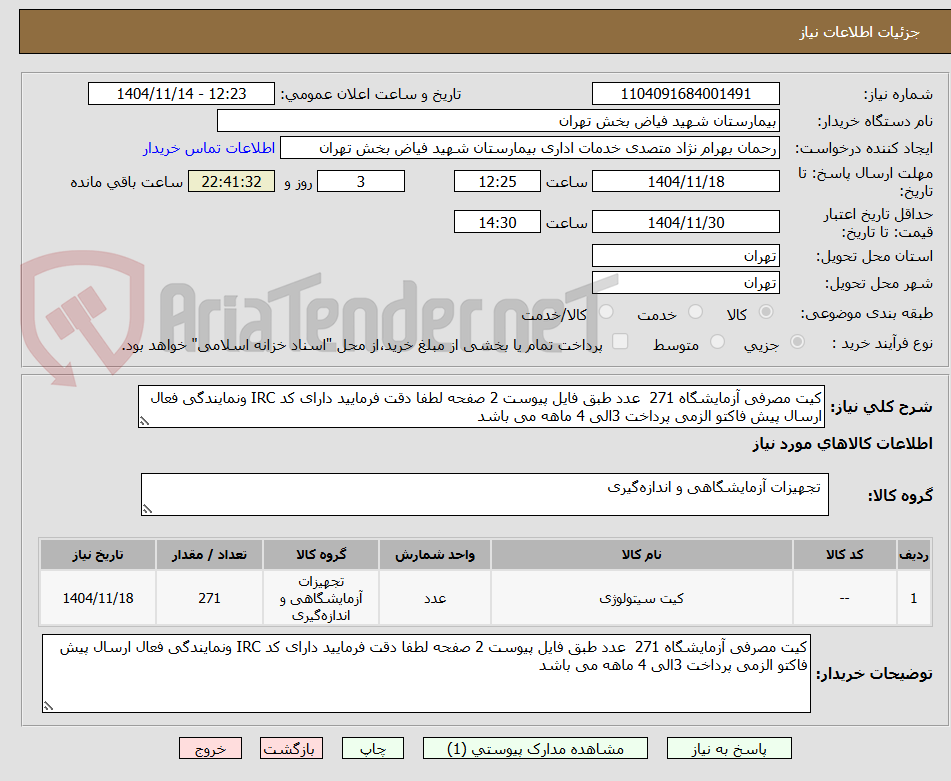Click the 1404/11/30 price validity date field
The width and height of the screenshot is (951, 781).
(x=685, y=222)
